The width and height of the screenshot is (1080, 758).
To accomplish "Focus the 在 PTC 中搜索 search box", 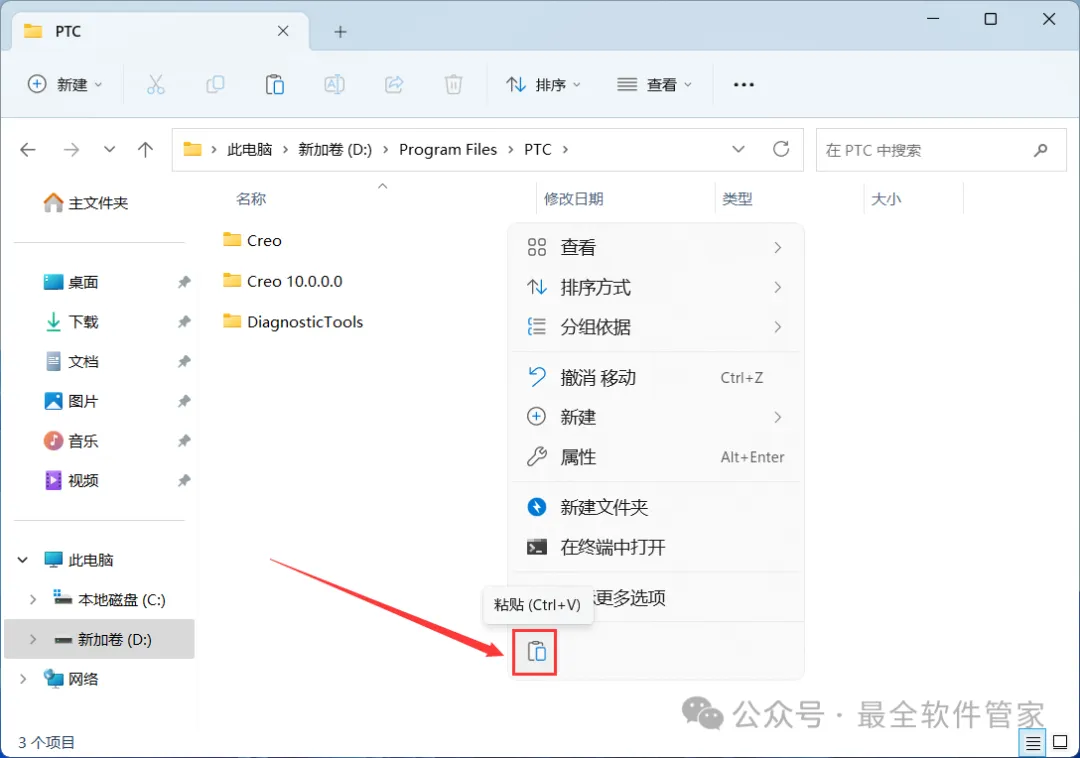I will click(941, 150).
